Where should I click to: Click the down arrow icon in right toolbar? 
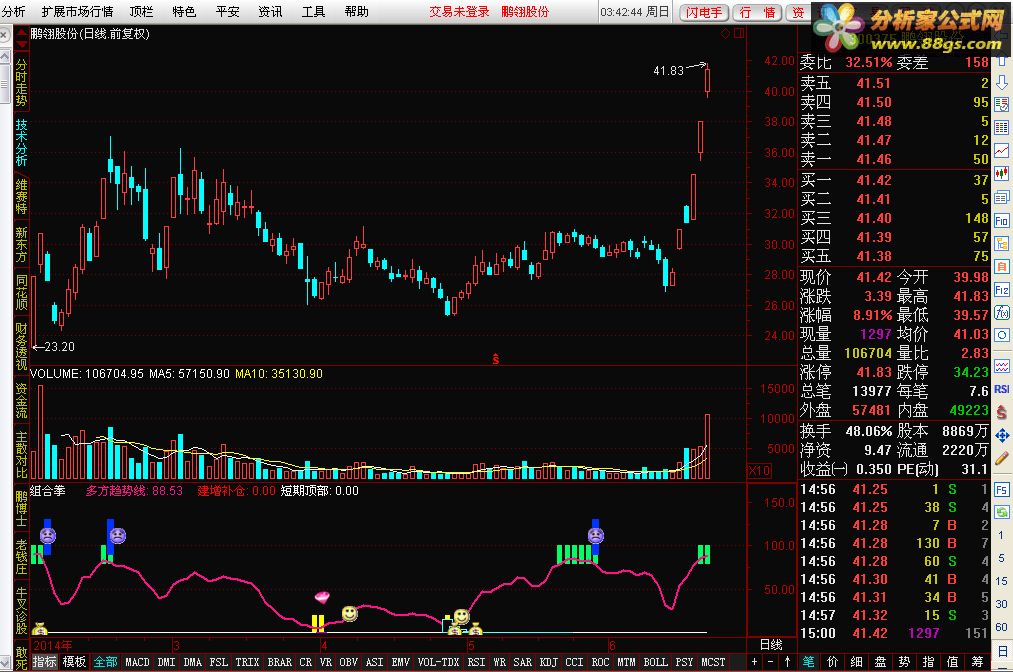(1001, 83)
